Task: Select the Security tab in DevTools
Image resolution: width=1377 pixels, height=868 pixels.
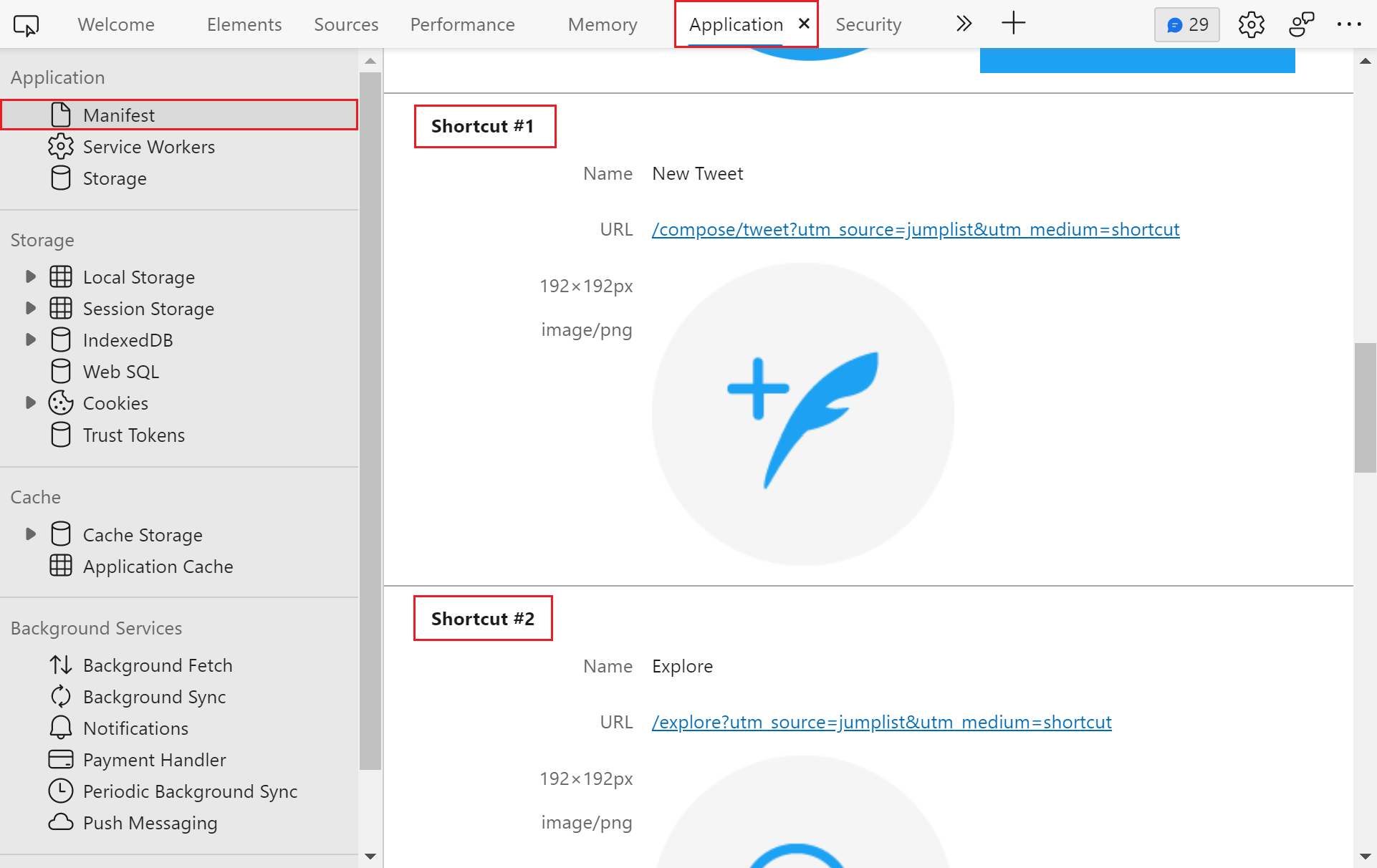Action: tap(868, 24)
